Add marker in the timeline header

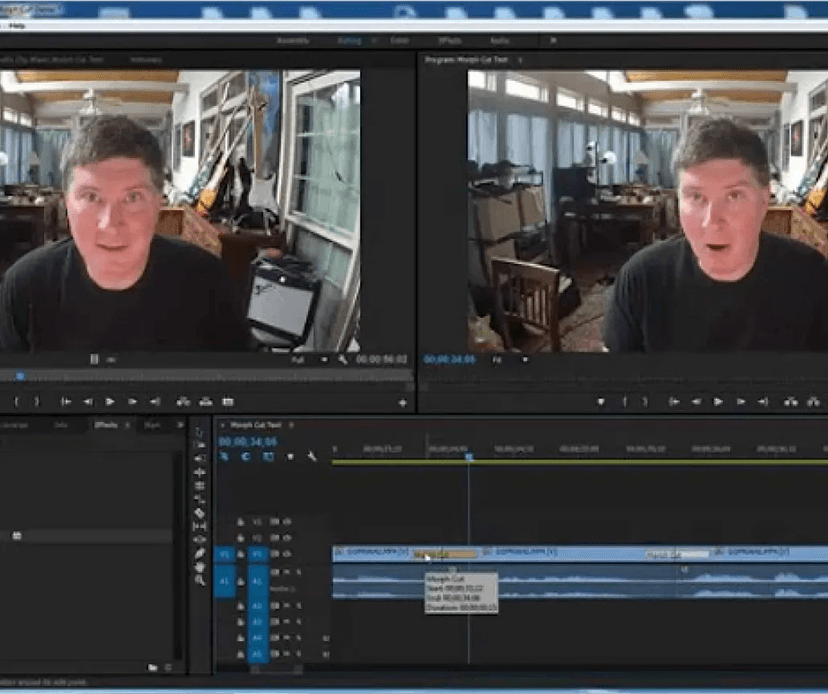pos(290,456)
